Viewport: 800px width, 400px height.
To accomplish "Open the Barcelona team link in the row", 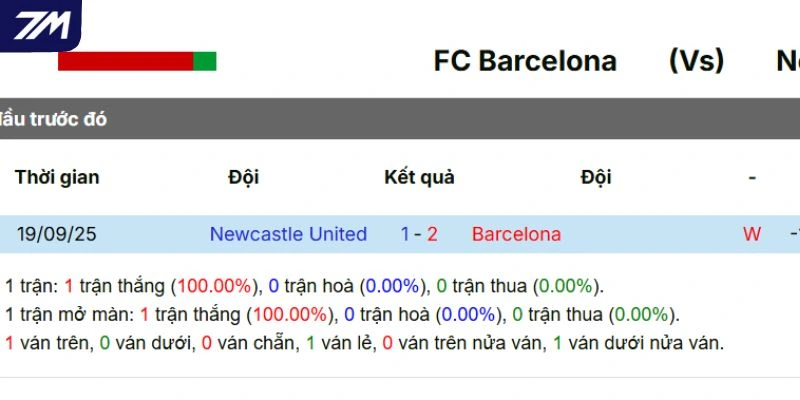I will pyautogui.click(x=516, y=234).
